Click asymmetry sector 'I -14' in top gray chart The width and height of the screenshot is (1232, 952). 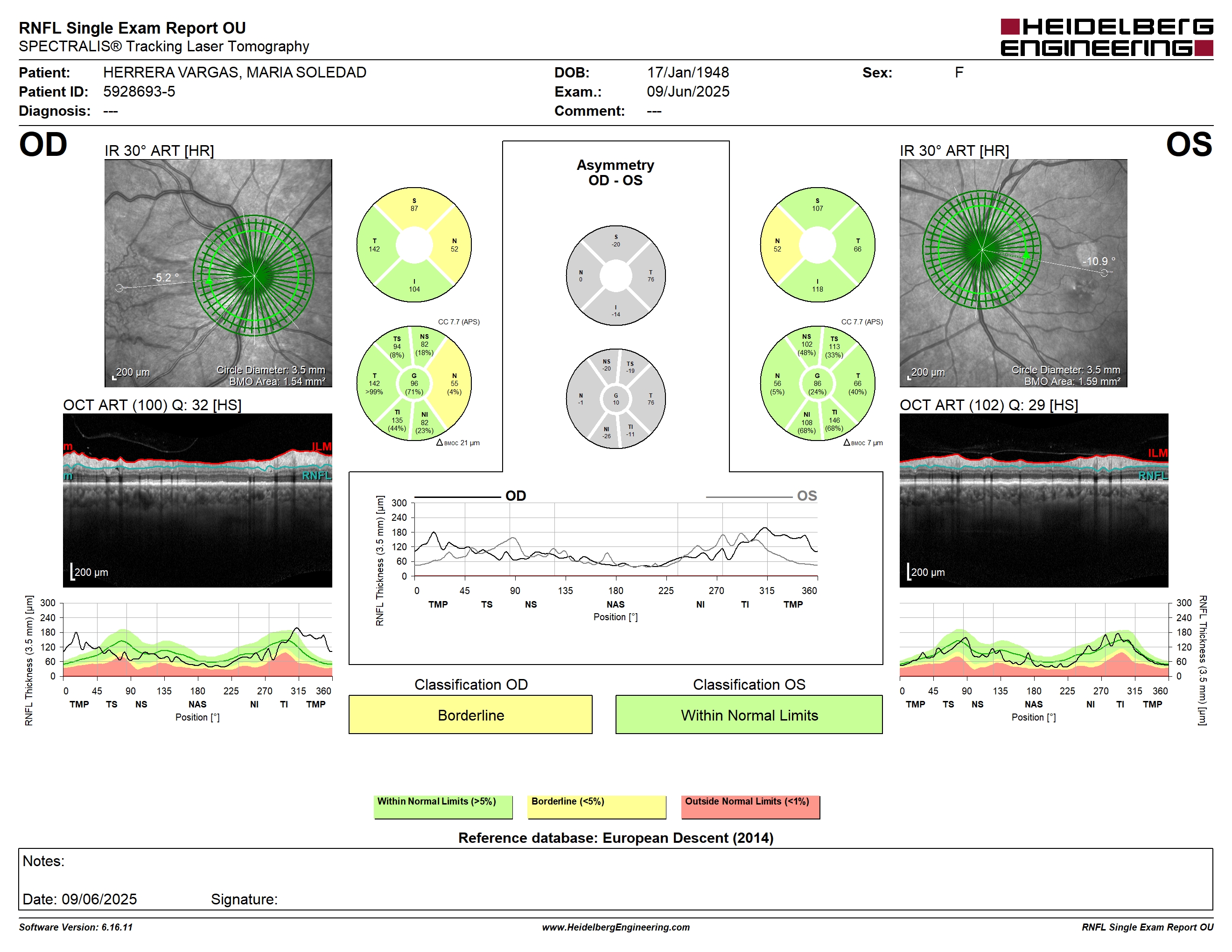tap(616, 311)
